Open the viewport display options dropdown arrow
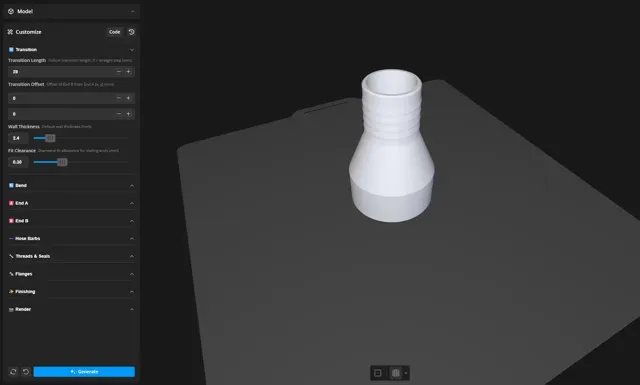640x385 pixels. tap(406, 373)
